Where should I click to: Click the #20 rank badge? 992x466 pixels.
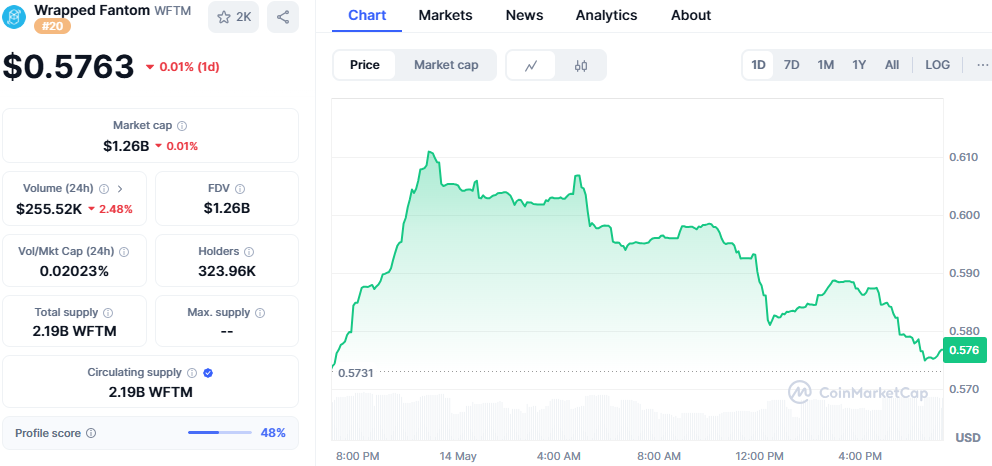[x=52, y=27]
